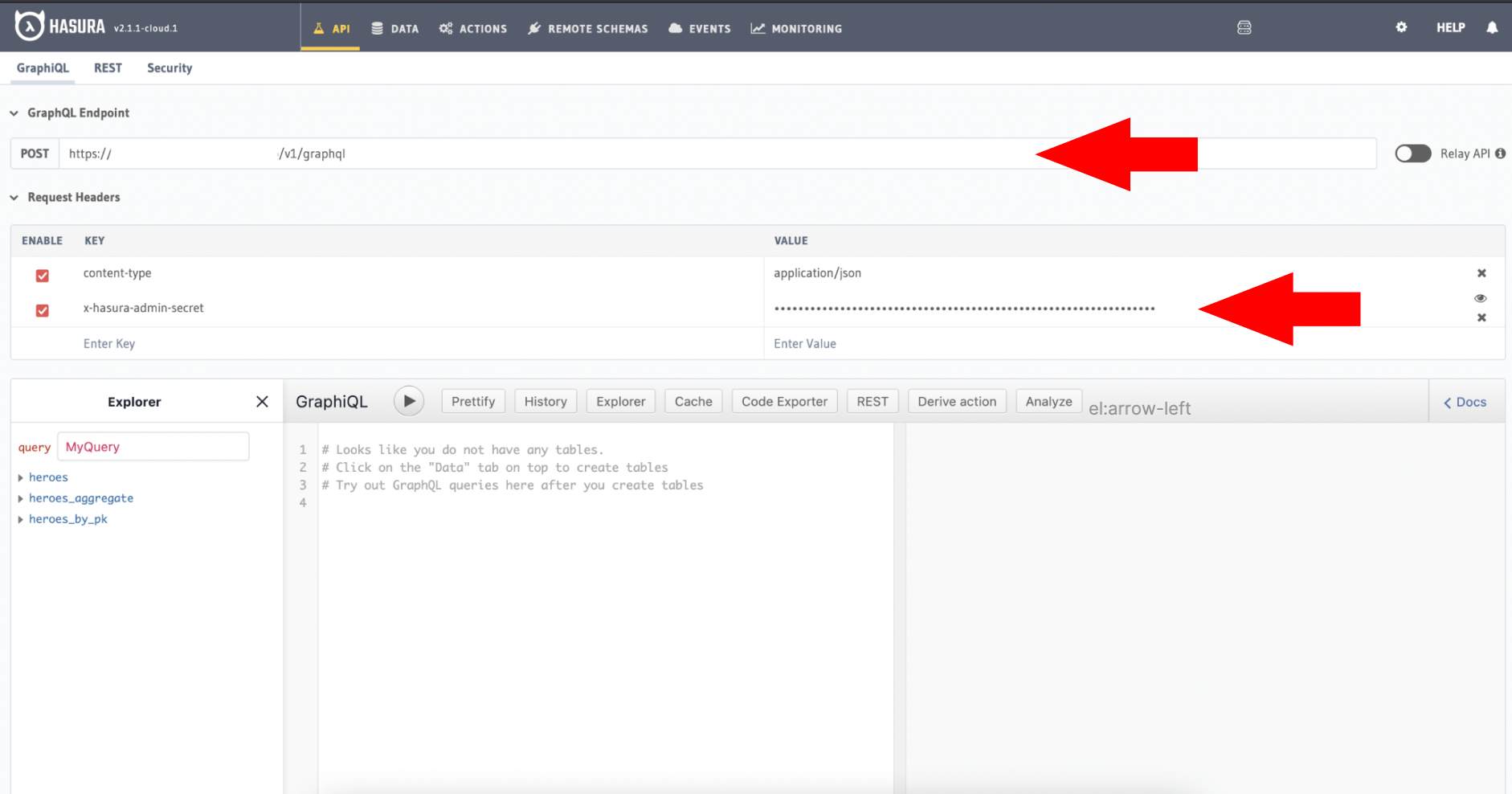Click the REST toolbar button
The width and height of the screenshot is (1512, 794).
[872, 401]
